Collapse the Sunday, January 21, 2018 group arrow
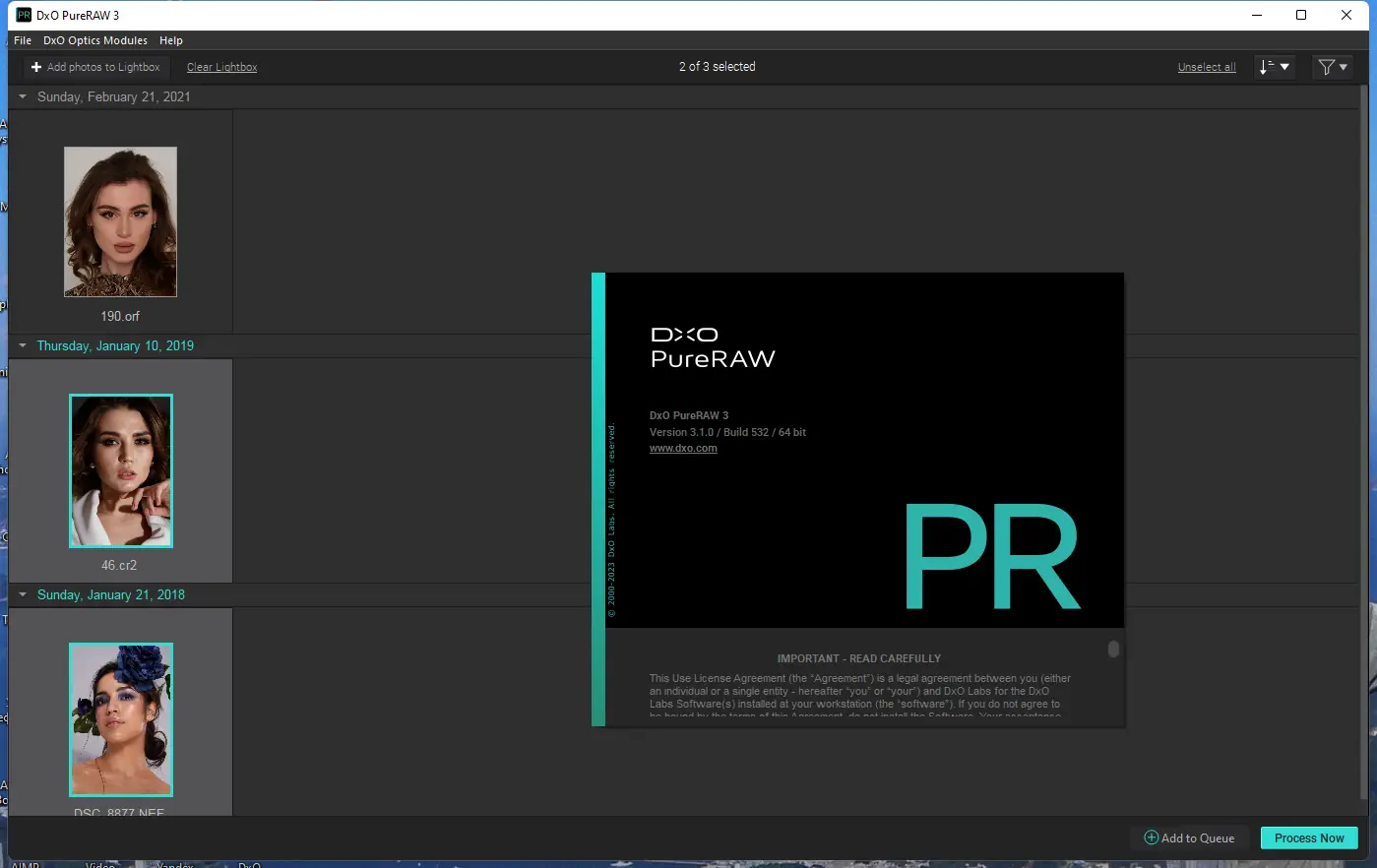1377x868 pixels. point(23,594)
